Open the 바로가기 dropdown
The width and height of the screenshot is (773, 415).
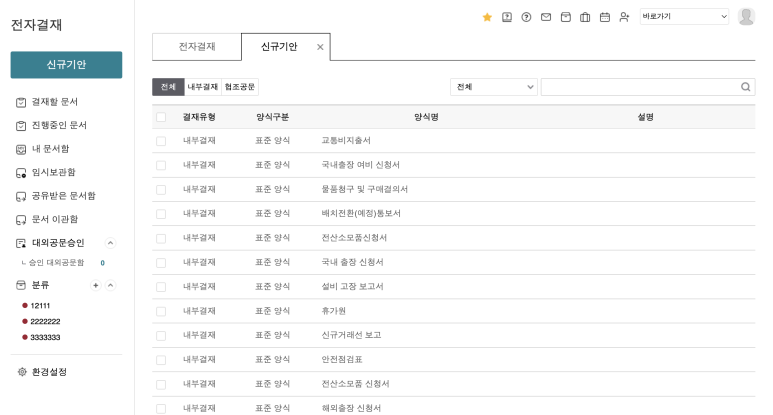684,17
